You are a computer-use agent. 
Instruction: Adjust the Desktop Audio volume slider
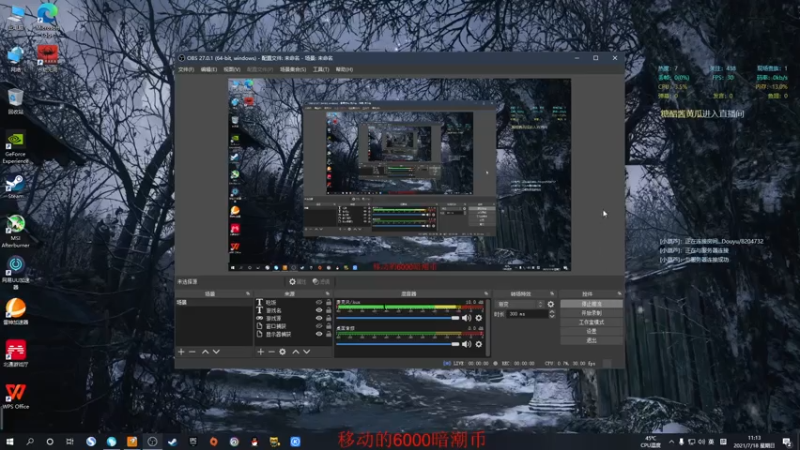[x=397, y=344]
